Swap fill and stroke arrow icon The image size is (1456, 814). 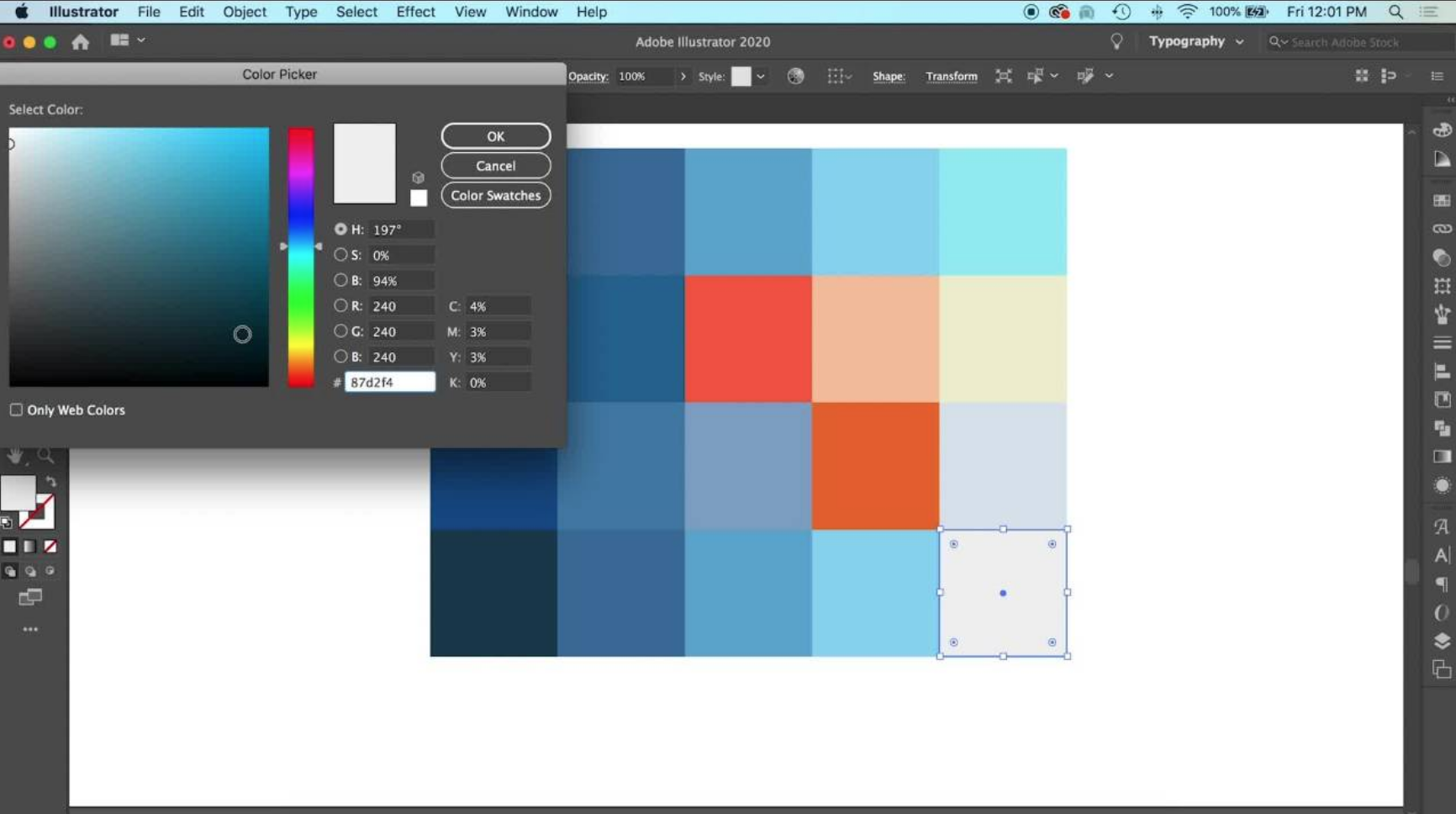coord(51,482)
